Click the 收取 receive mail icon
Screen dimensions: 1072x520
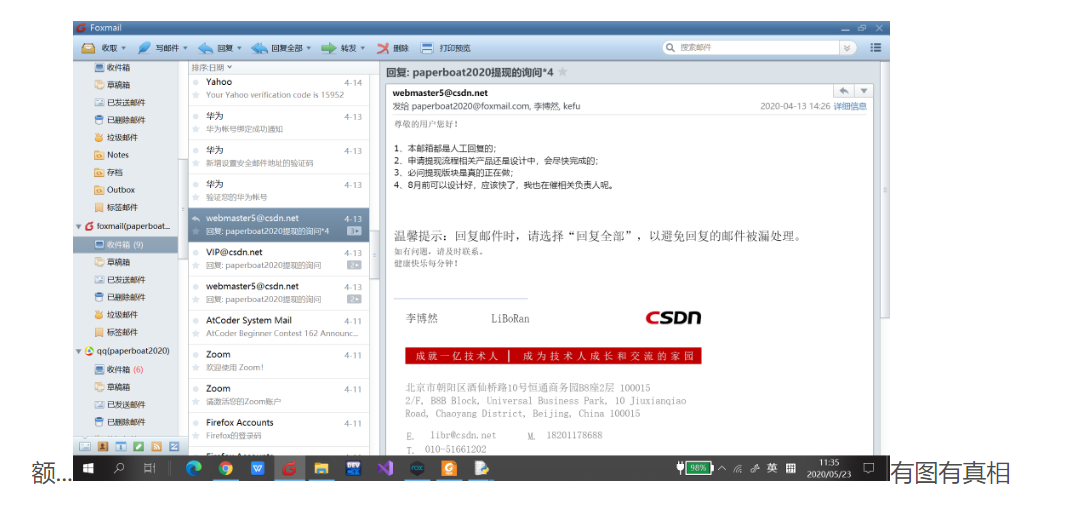88,49
